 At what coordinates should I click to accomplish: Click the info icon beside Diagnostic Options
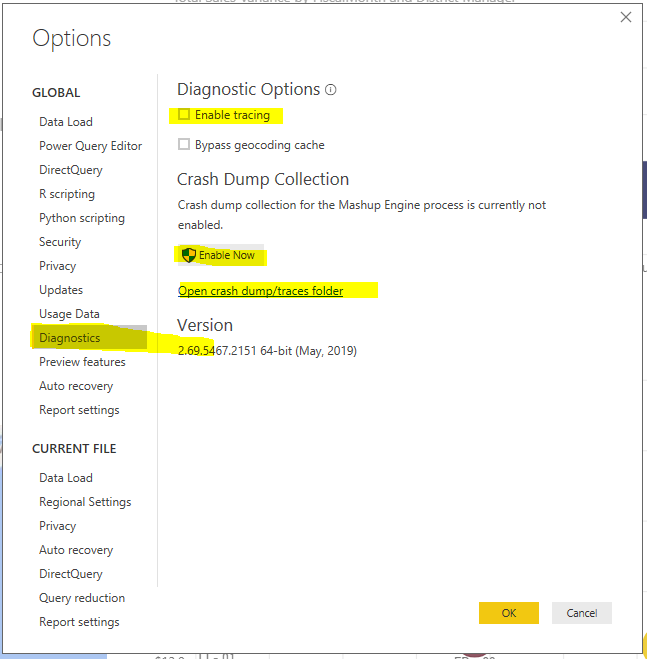pyautogui.click(x=331, y=90)
